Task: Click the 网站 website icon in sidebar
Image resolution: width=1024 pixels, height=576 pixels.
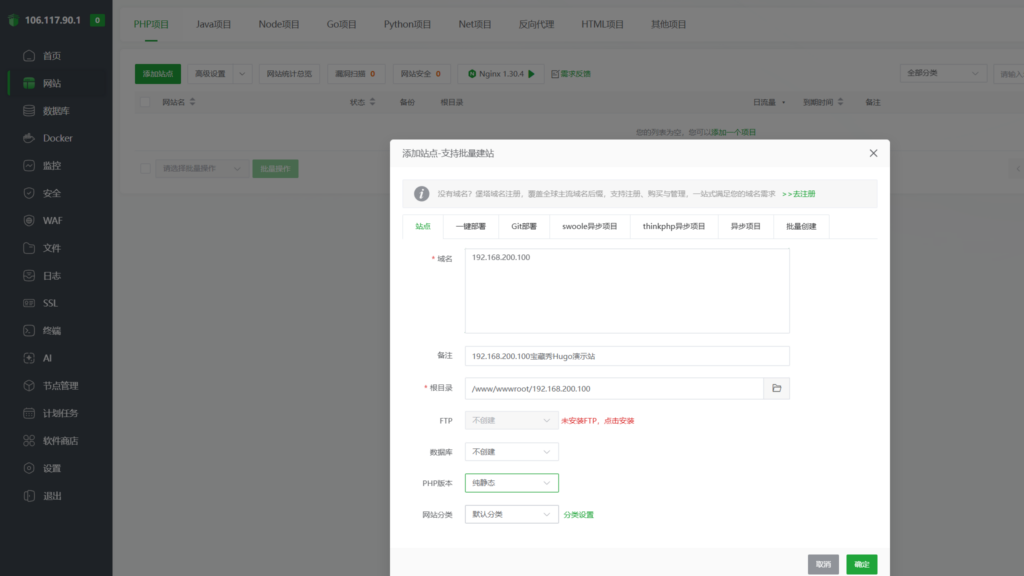Action: click(29, 84)
